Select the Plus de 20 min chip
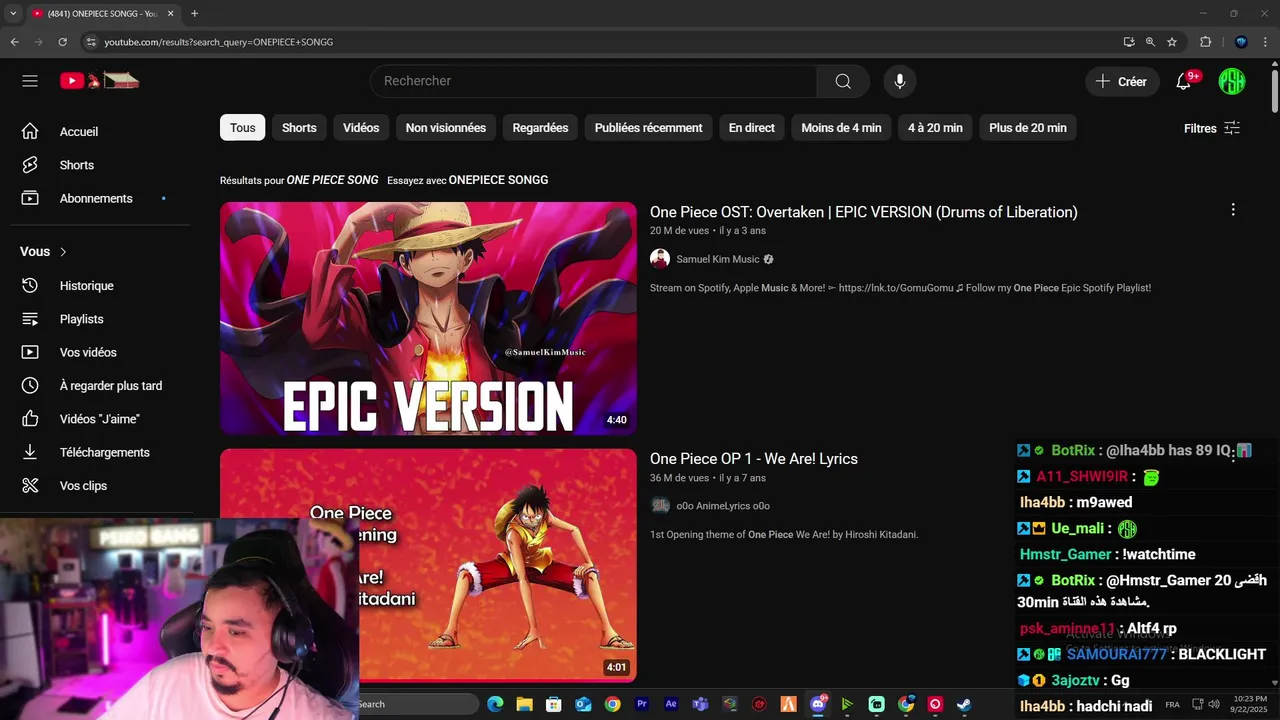Screen dimensions: 1280x720 click(1028, 128)
